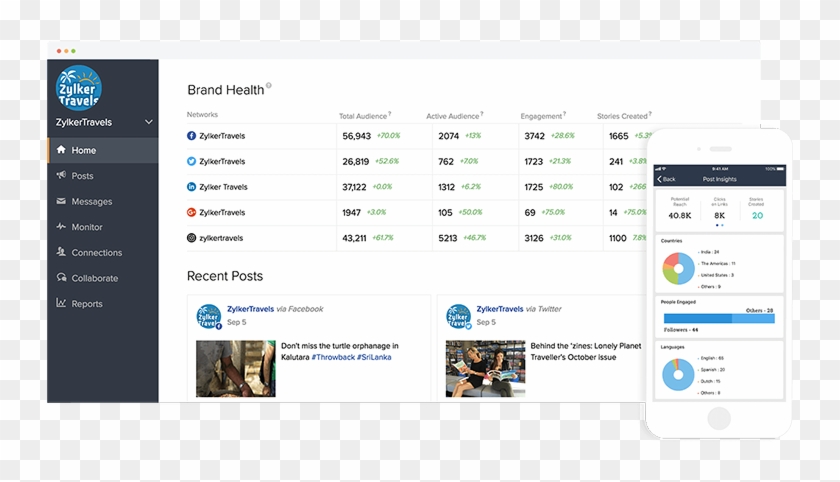The height and width of the screenshot is (482, 840).
Task: Click the Facebook icon beside ZylkerTravels
Action: tap(192, 136)
